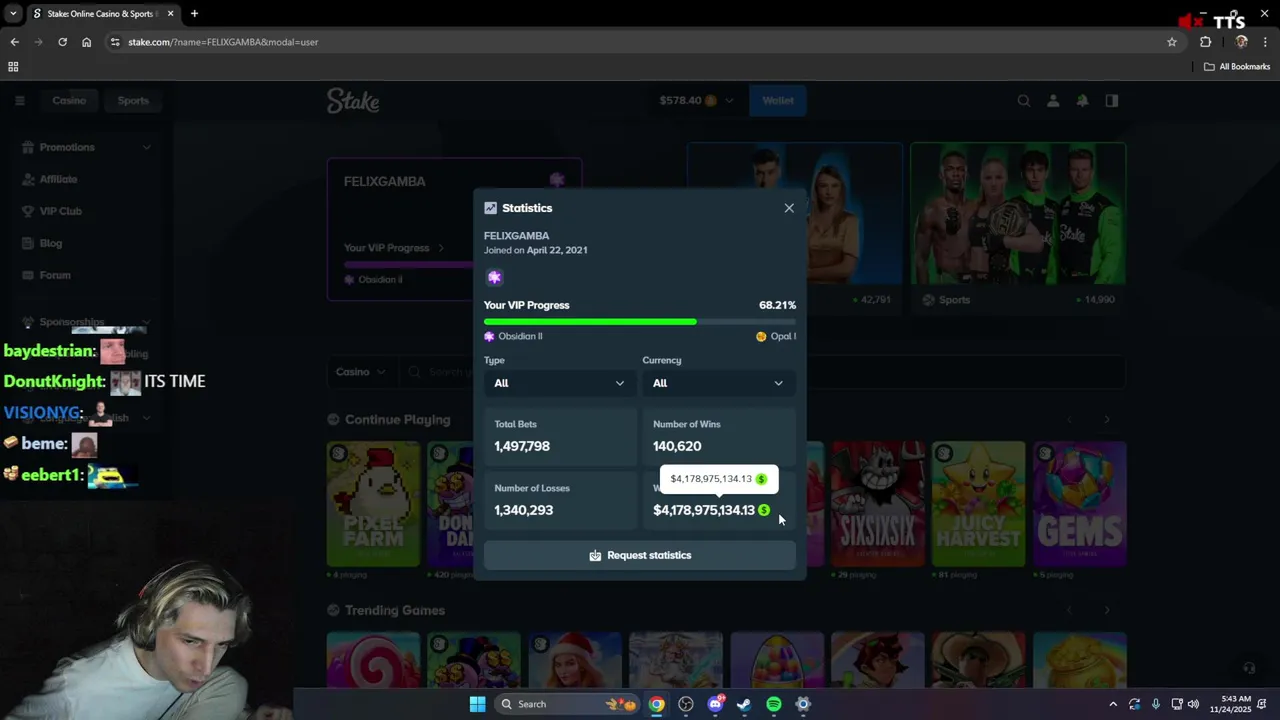Open the Windows Start menu
Image resolution: width=1280 pixels, height=720 pixels.
pyautogui.click(x=477, y=704)
